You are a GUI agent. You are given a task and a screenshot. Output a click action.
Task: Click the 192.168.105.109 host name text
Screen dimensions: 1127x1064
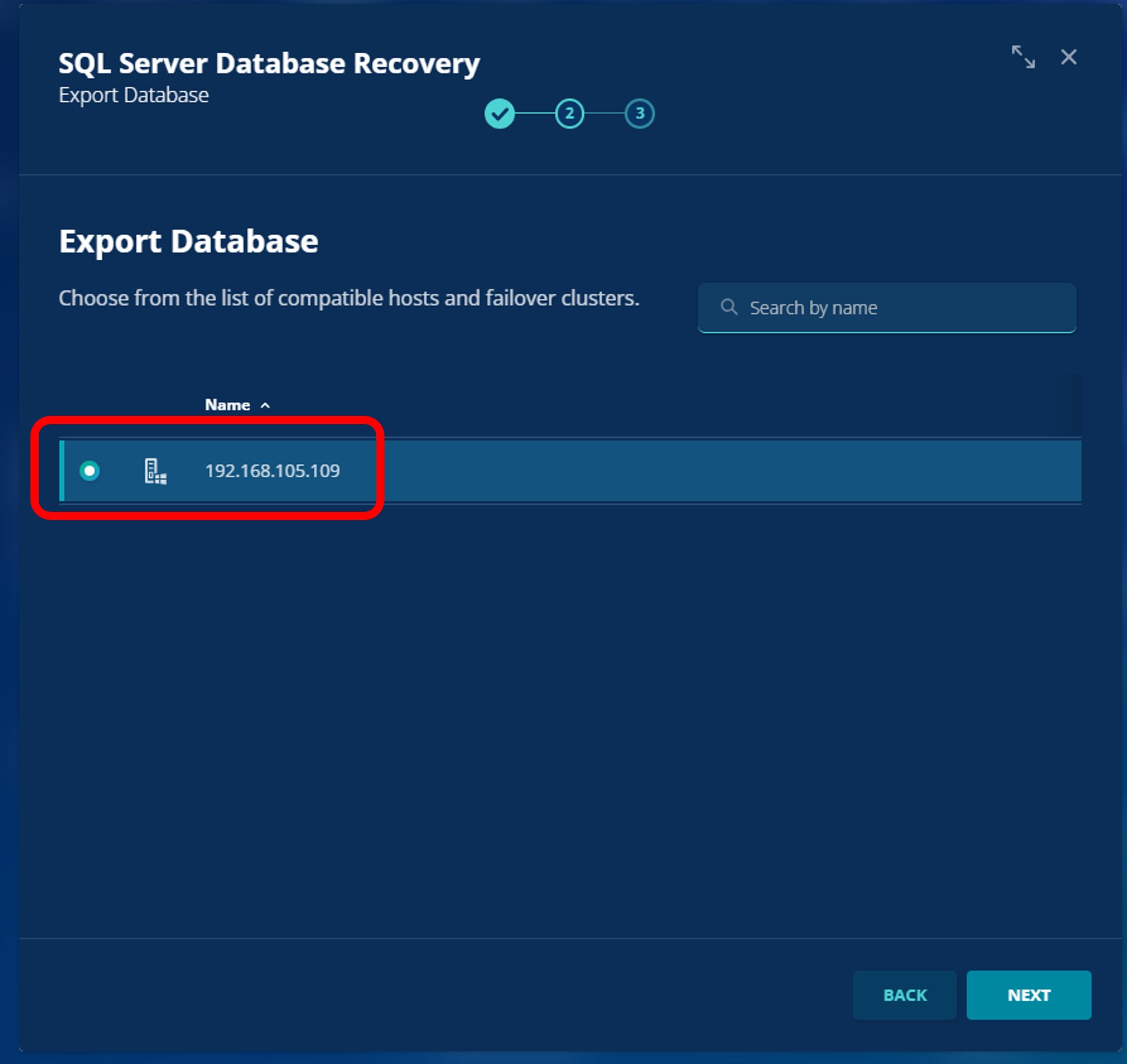click(x=272, y=471)
